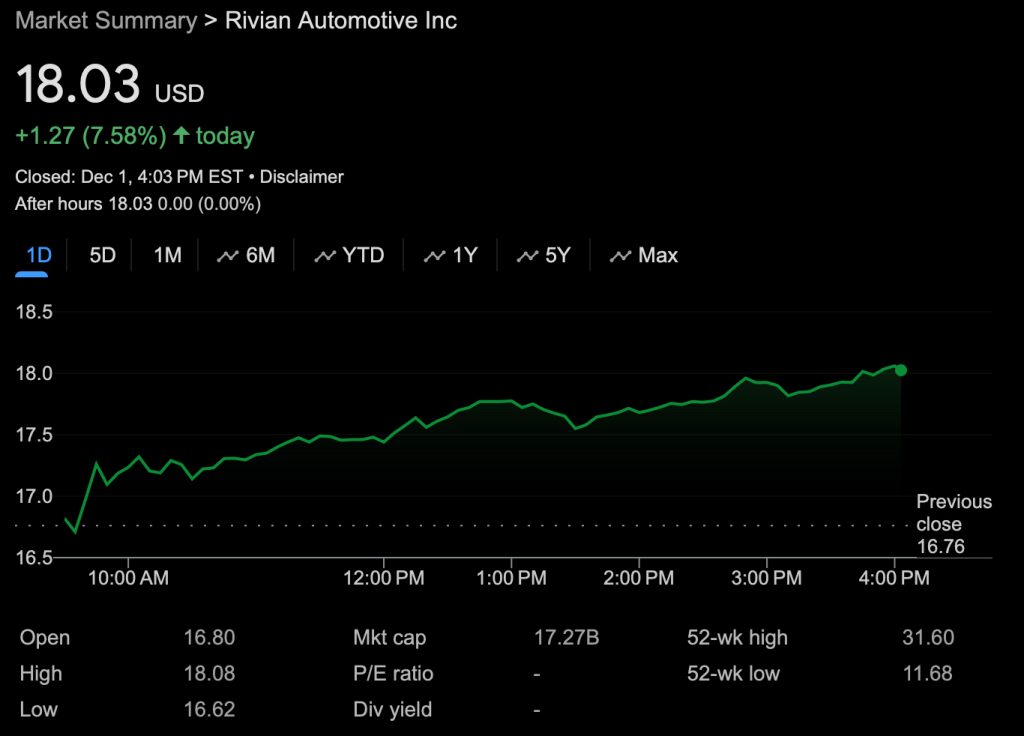The height and width of the screenshot is (736, 1024).
Task: Click the Previous close 16.76 label
Action: (953, 523)
